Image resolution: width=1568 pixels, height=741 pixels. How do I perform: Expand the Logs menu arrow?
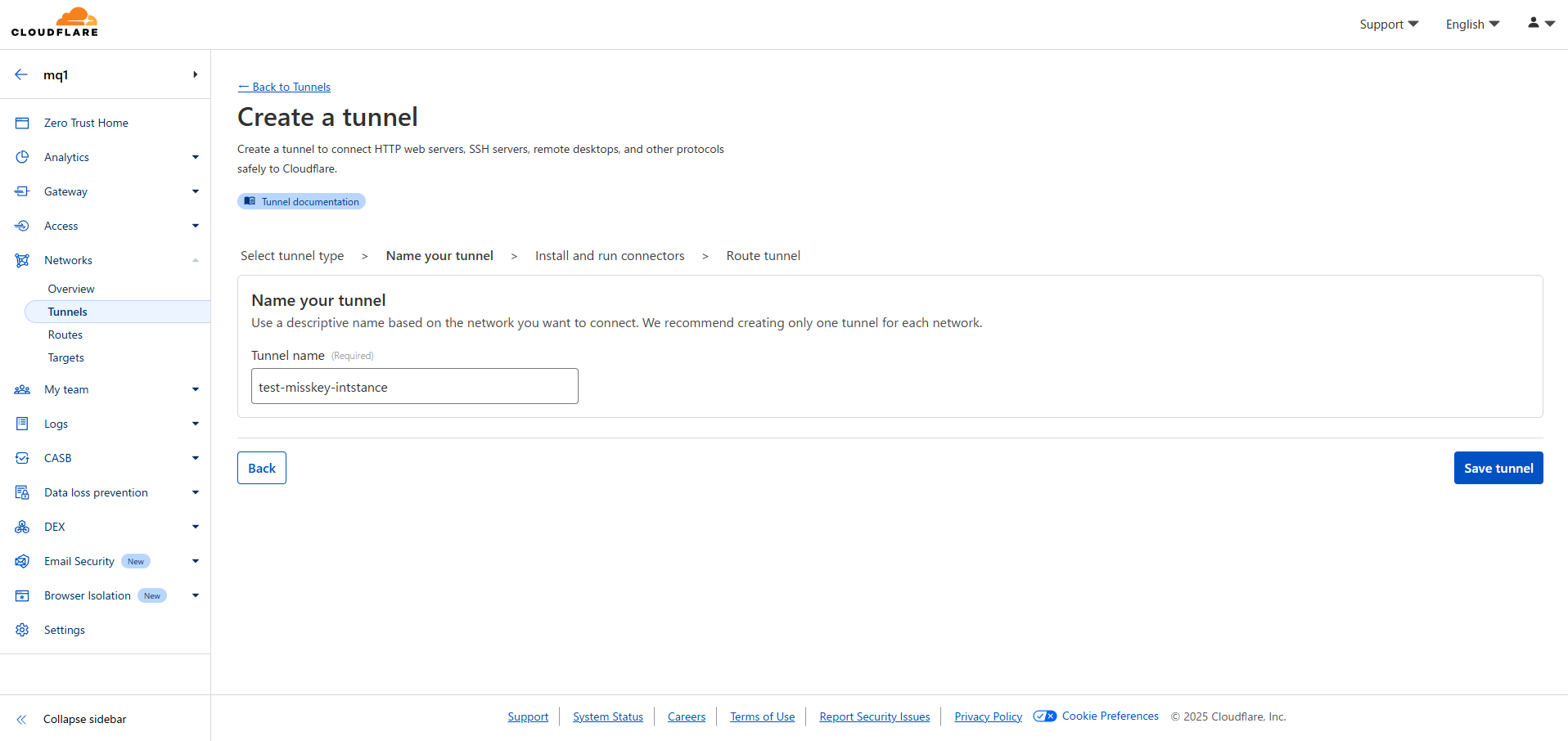click(196, 424)
